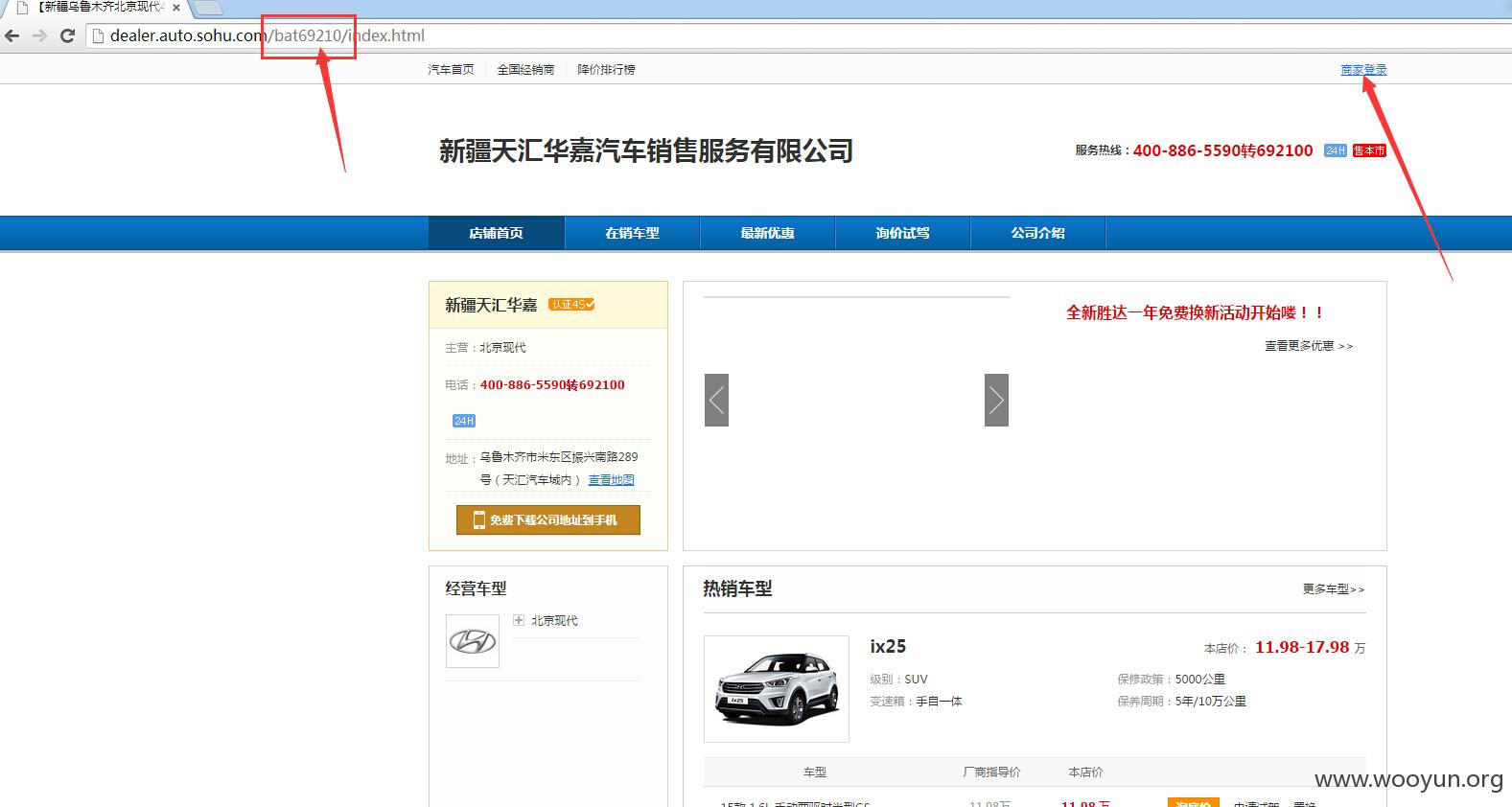Show next slide with right carousel arrow
The height and width of the screenshot is (807, 1512).
(996, 400)
